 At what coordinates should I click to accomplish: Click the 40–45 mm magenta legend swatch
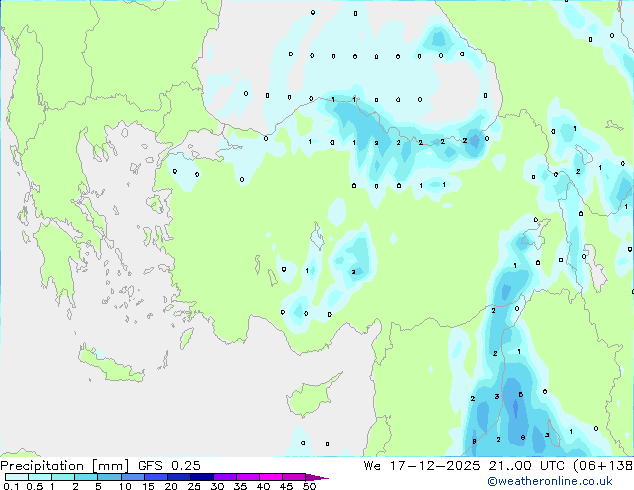click(271, 477)
